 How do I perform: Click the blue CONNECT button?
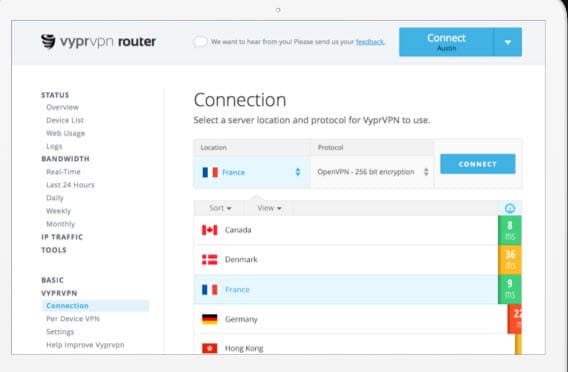tap(477, 164)
